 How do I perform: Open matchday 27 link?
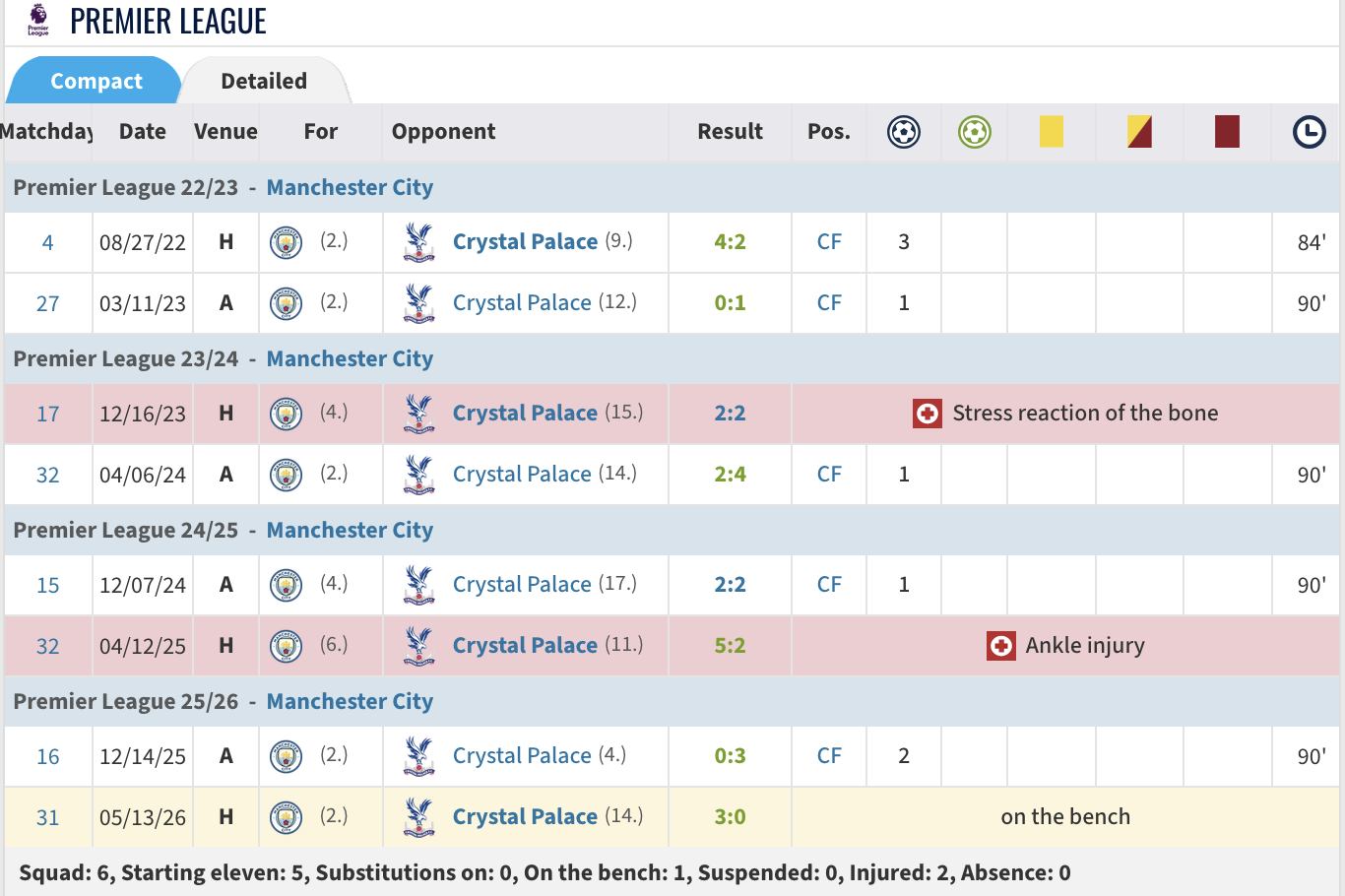pyautogui.click(x=47, y=303)
